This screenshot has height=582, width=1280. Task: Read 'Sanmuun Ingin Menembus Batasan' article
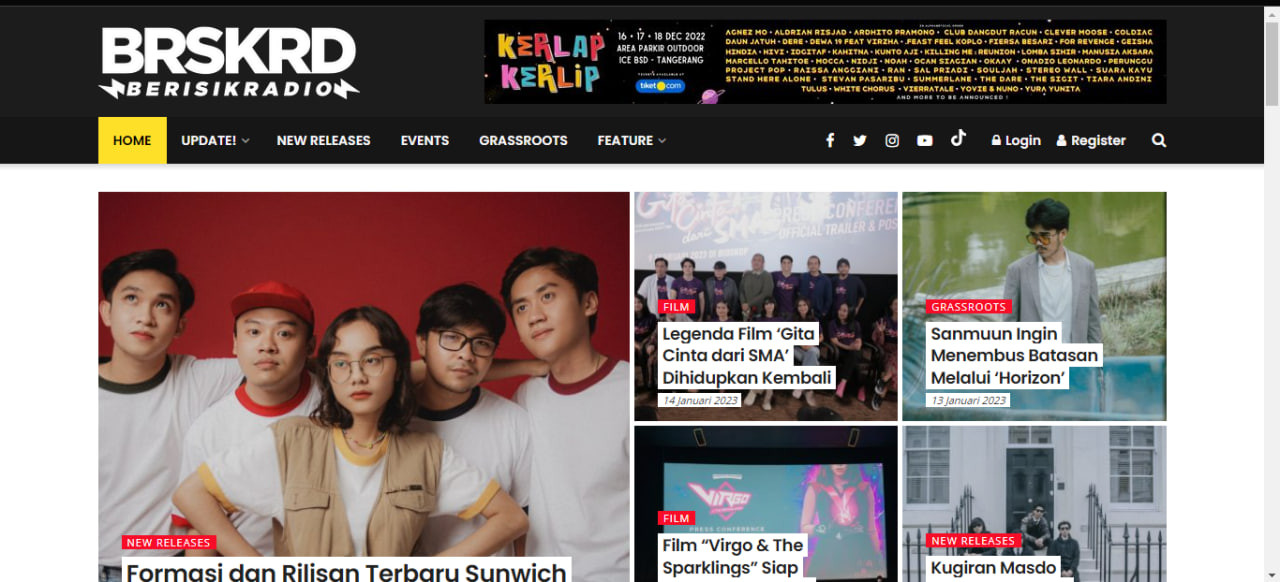[1014, 355]
